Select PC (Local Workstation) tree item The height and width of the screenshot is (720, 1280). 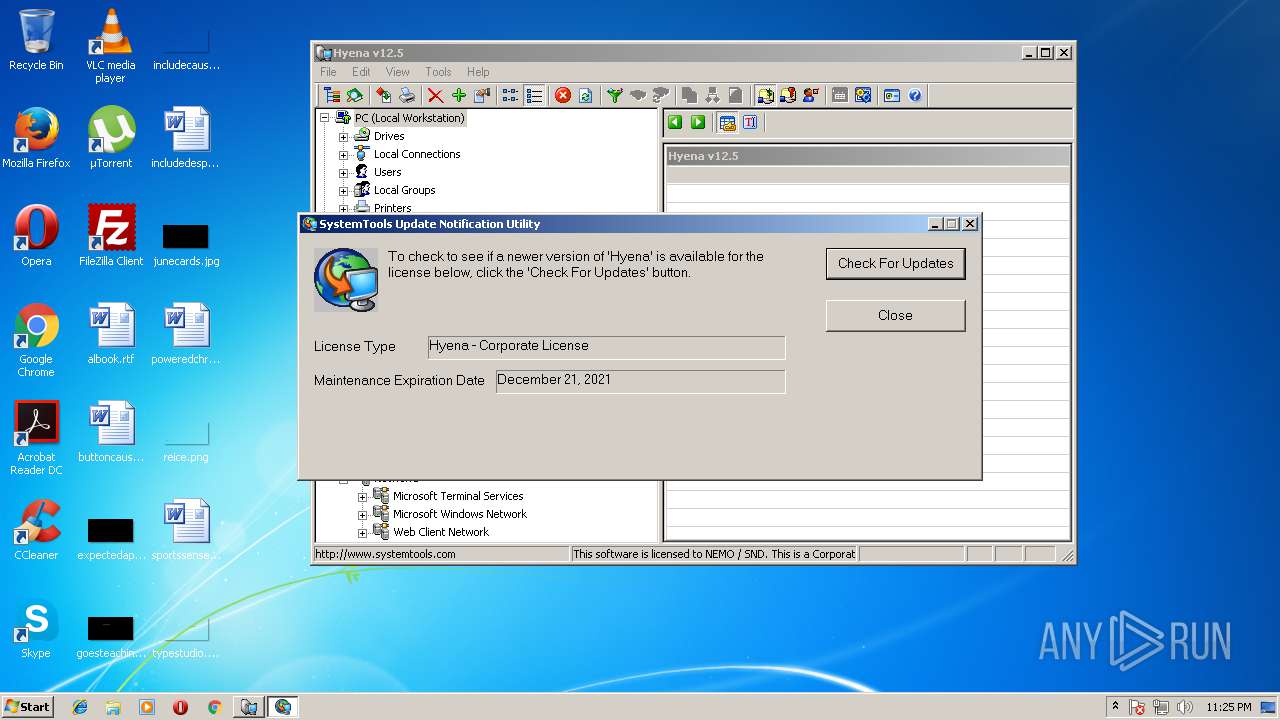click(410, 118)
